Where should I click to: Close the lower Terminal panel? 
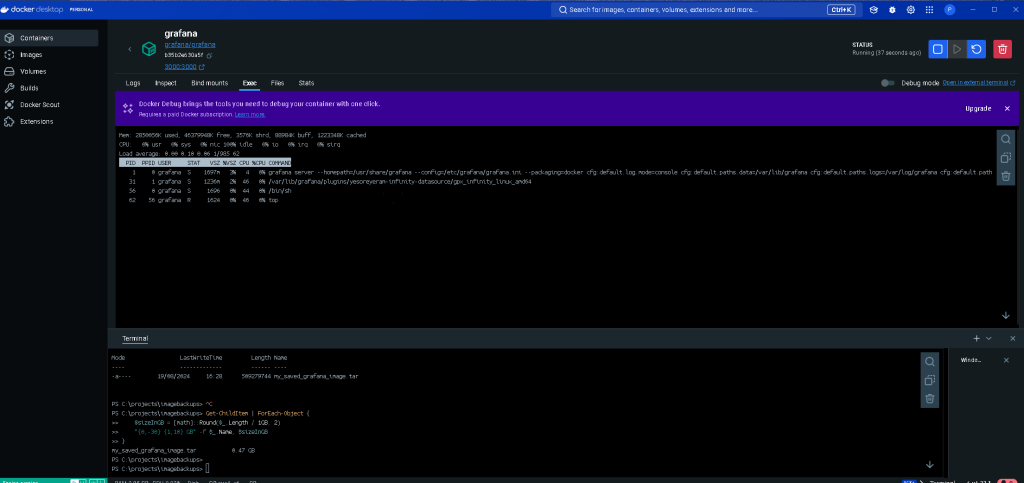1013,339
